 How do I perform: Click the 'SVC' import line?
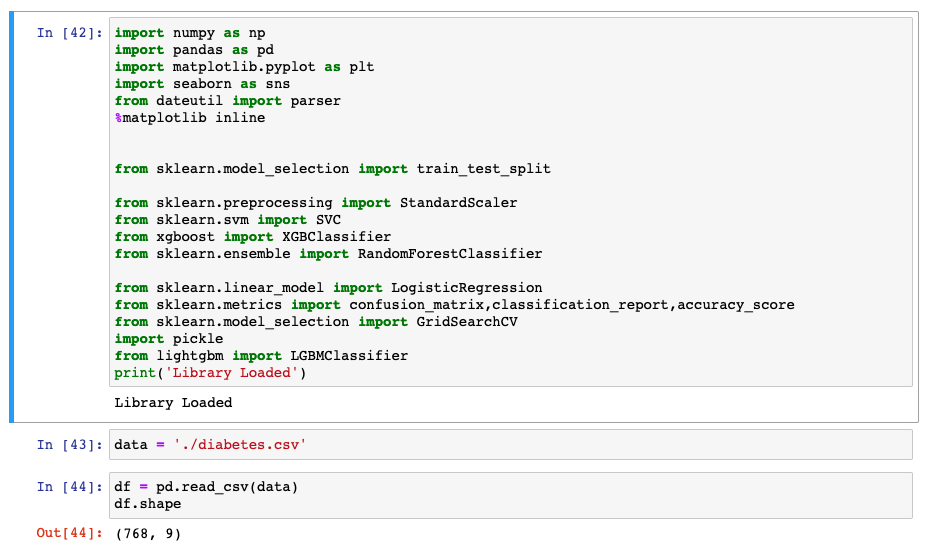click(228, 220)
